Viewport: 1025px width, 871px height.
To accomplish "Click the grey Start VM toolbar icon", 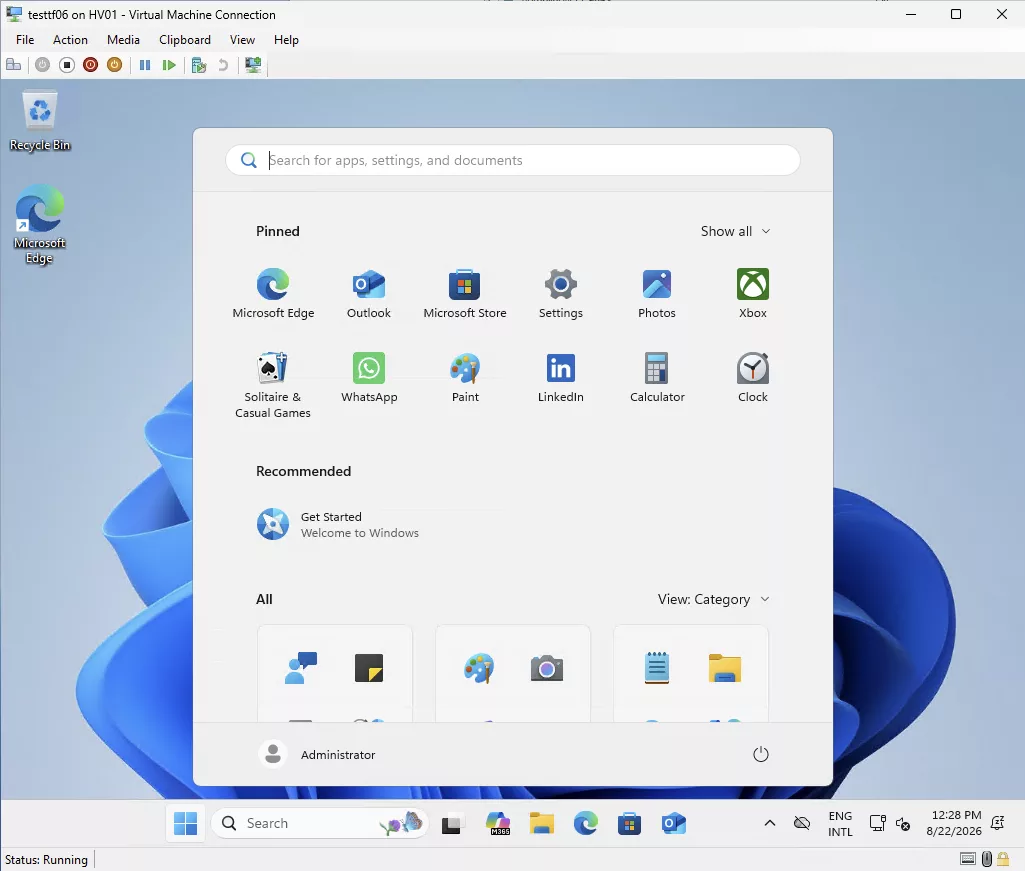I will pyautogui.click(x=42, y=65).
